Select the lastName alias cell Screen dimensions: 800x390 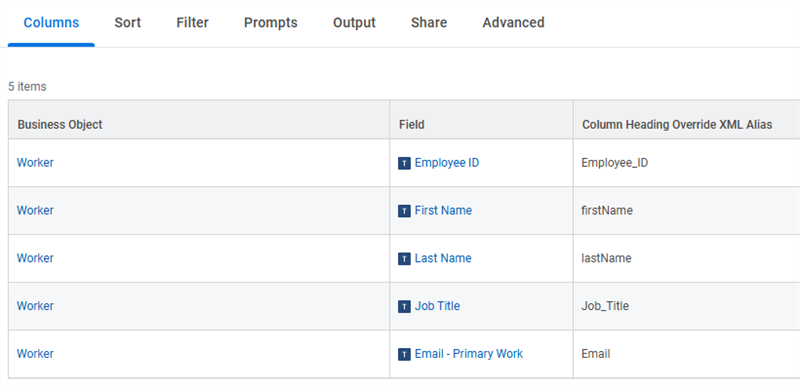687,258
